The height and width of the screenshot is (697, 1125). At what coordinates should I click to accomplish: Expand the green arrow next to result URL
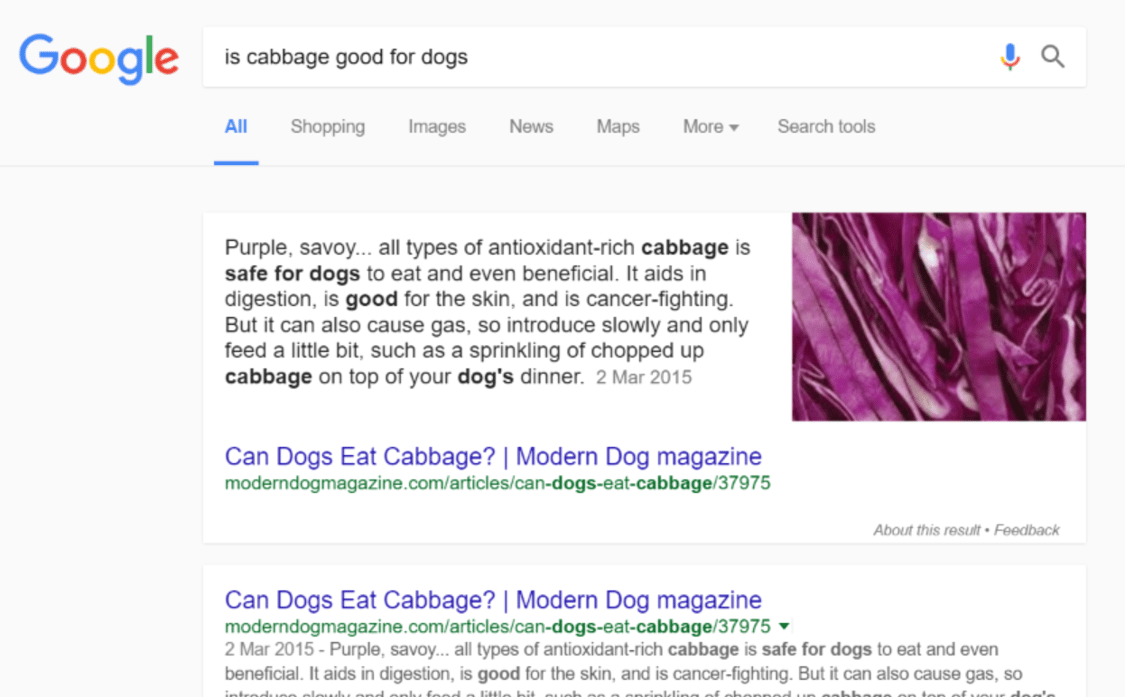pyautogui.click(x=784, y=626)
